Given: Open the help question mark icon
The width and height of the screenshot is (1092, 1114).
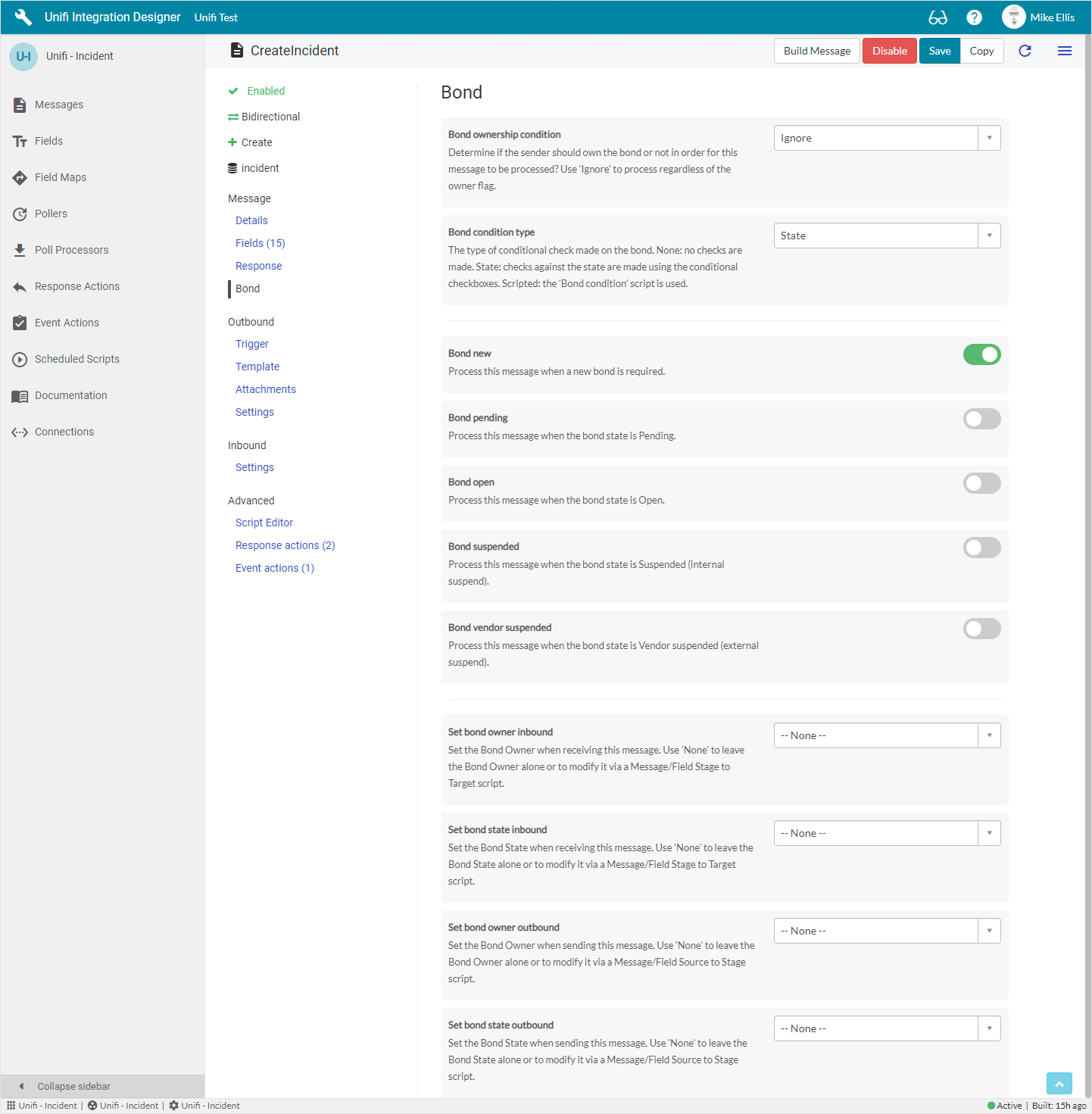Looking at the screenshot, I should (975, 17).
